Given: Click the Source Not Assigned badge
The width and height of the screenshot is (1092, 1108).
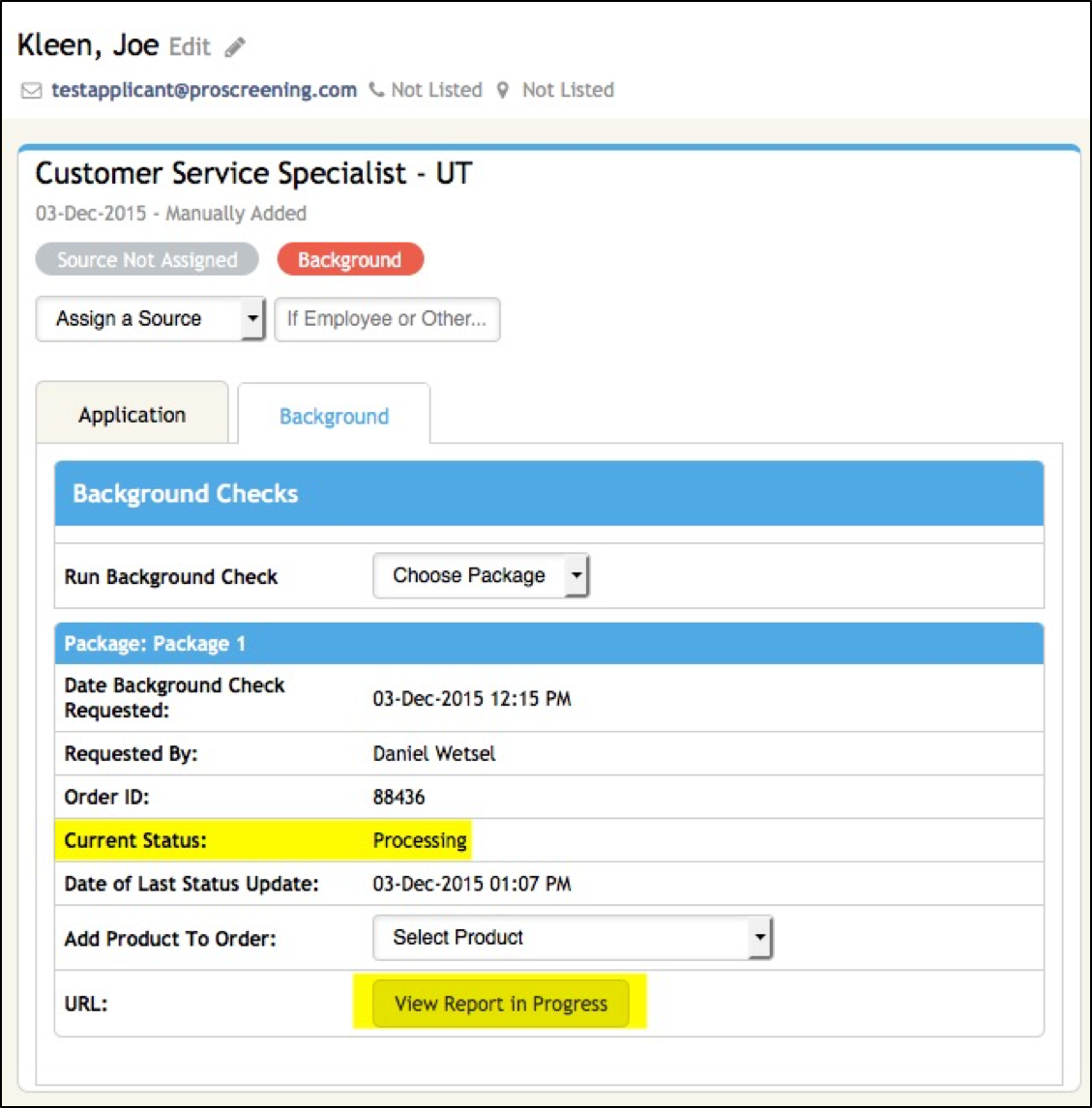Looking at the screenshot, I should [146, 259].
